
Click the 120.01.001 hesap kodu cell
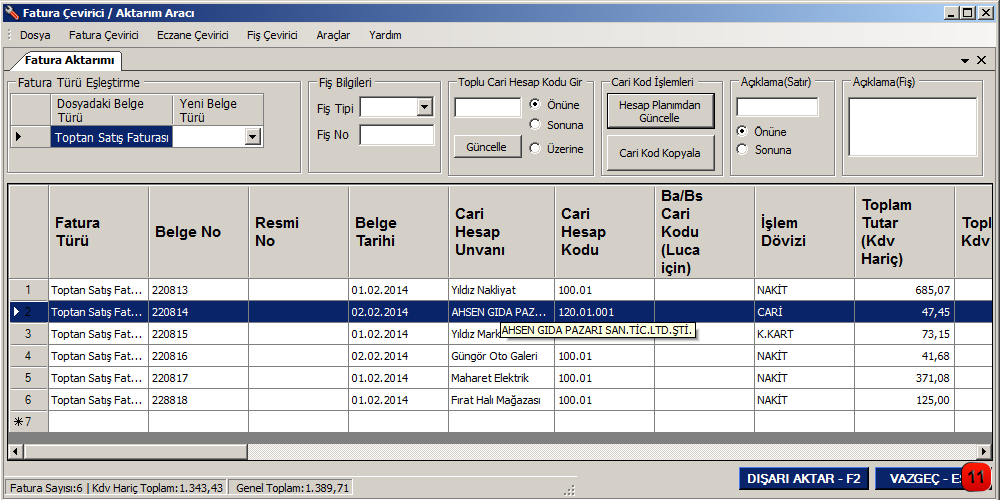click(605, 312)
